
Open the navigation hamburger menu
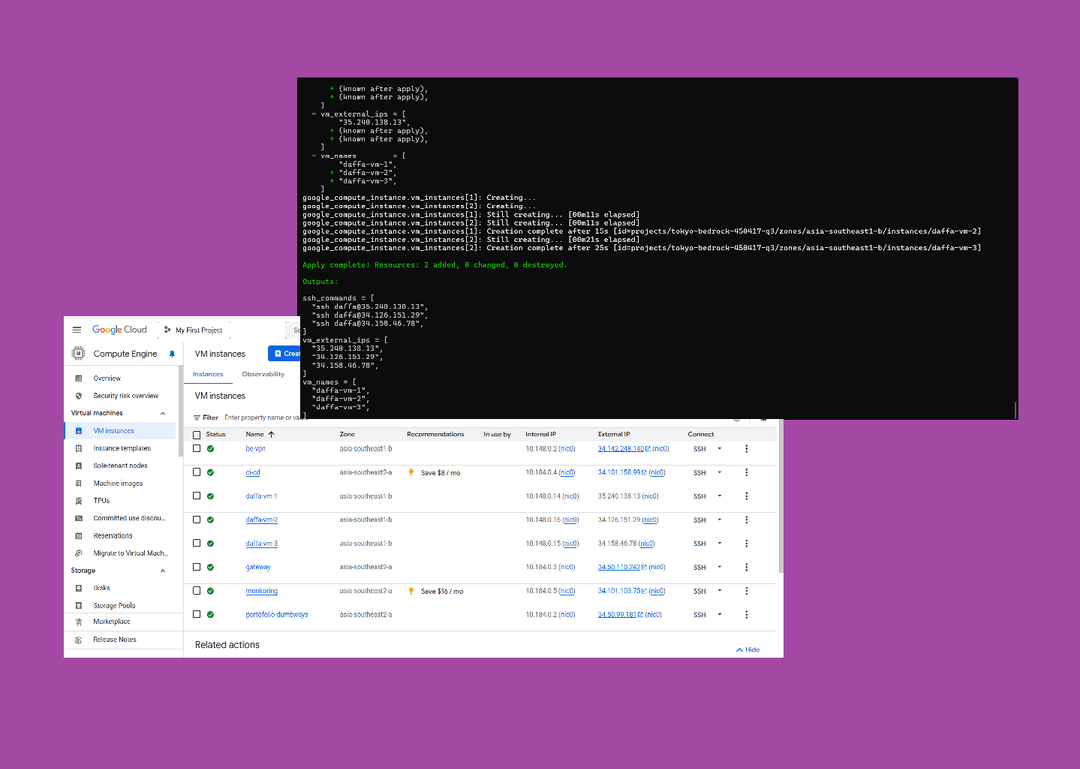tap(77, 329)
